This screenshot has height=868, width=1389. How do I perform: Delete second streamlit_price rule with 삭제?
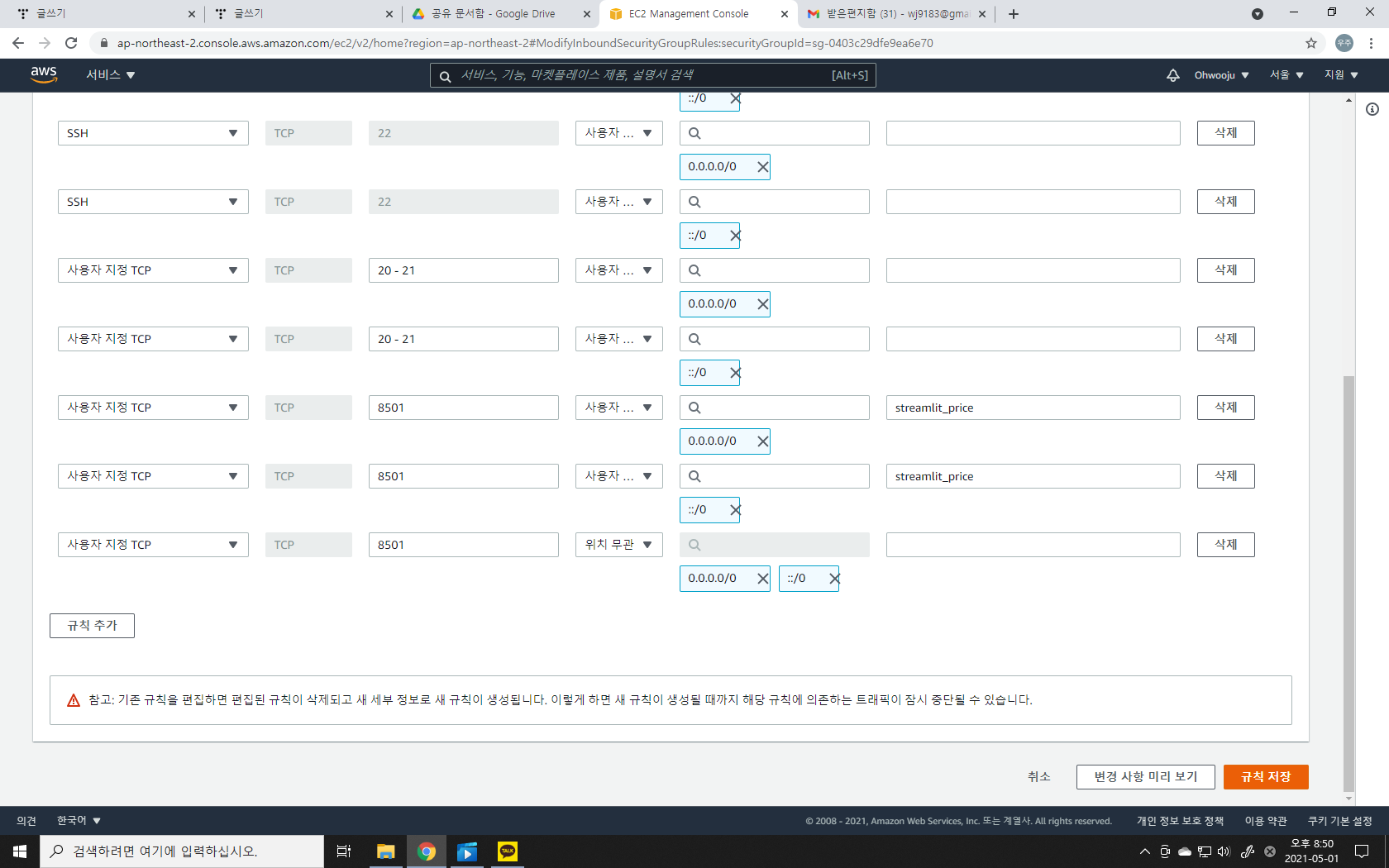1226,476
